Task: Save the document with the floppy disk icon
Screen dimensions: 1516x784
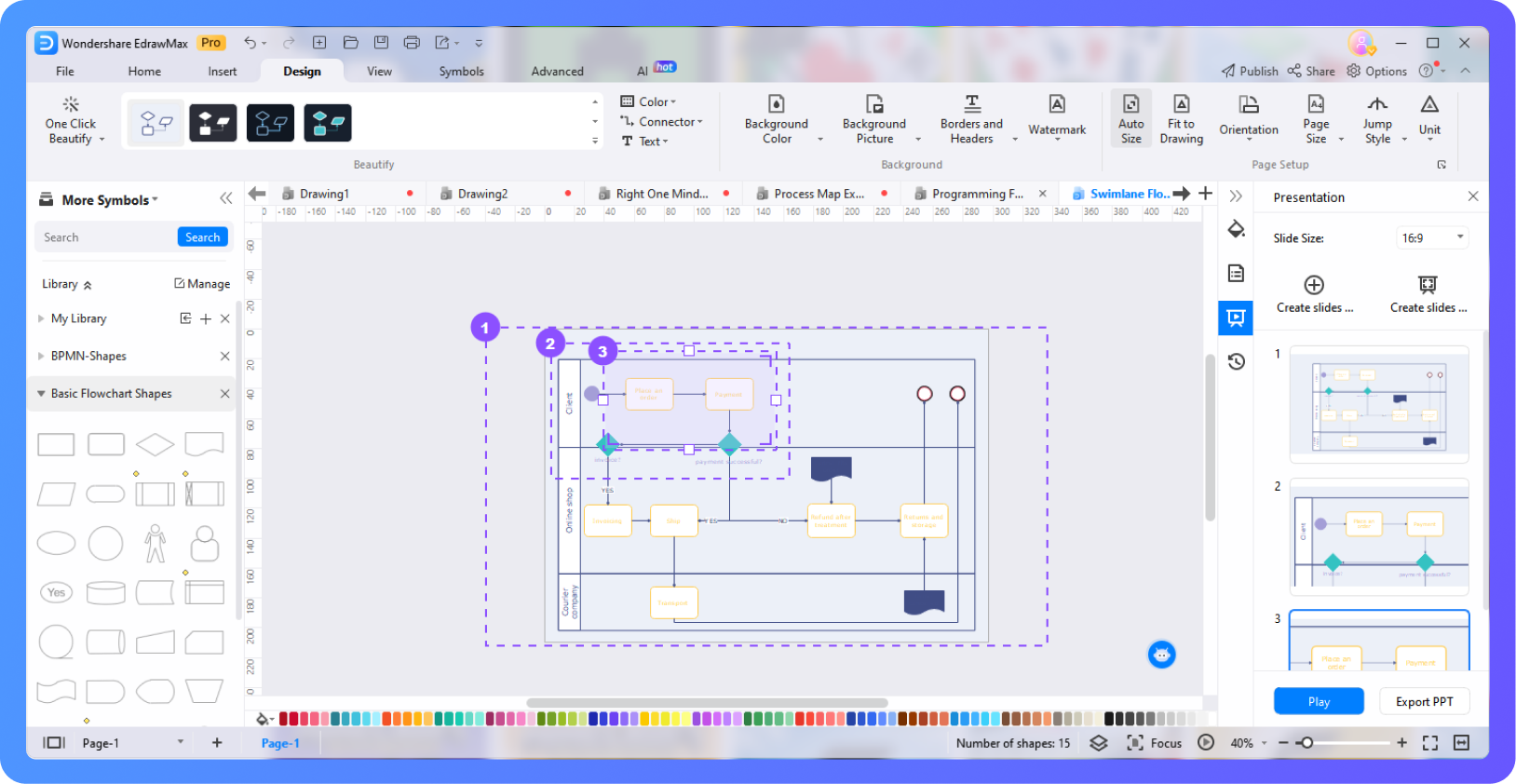Action: pos(381,43)
